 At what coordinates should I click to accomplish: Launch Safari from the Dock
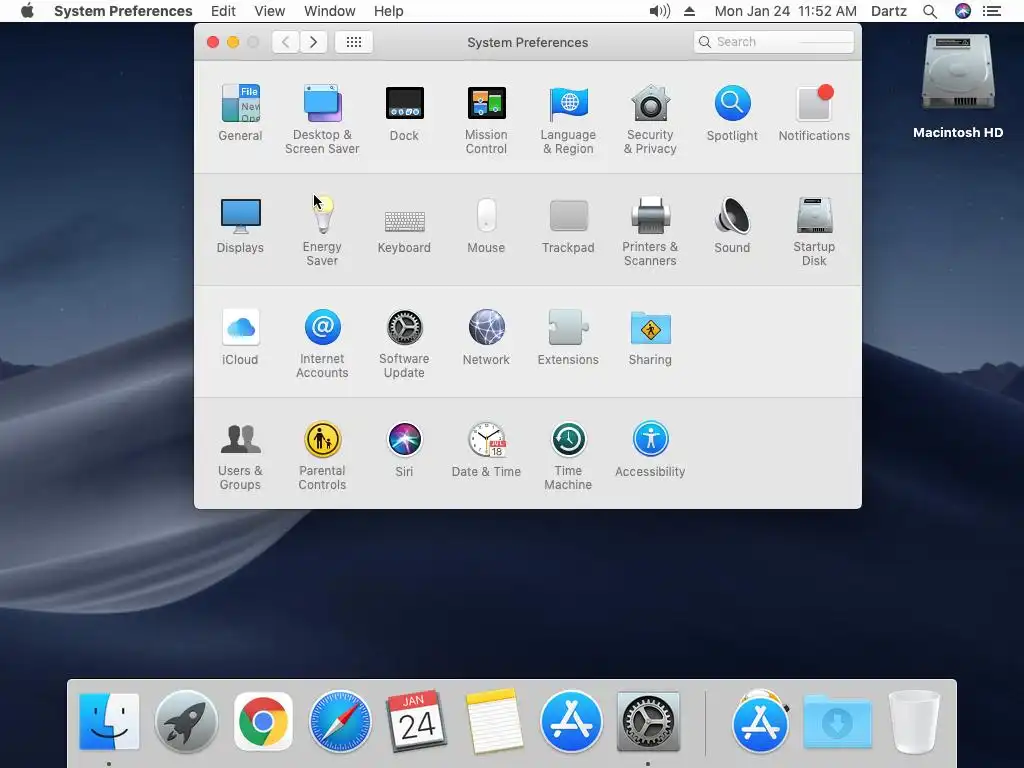pos(340,722)
